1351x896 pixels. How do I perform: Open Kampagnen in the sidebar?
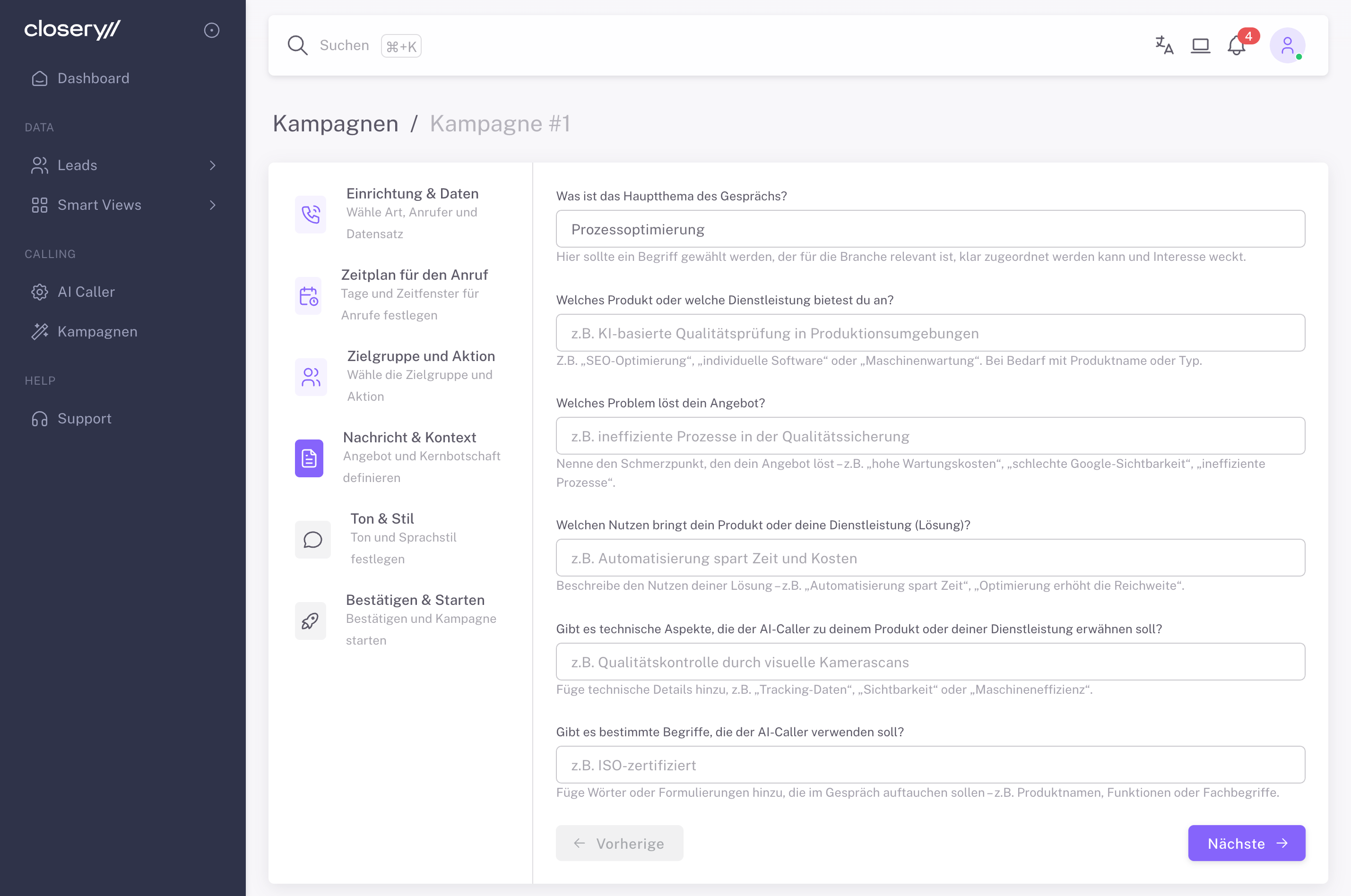pyautogui.click(x=97, y=331)
